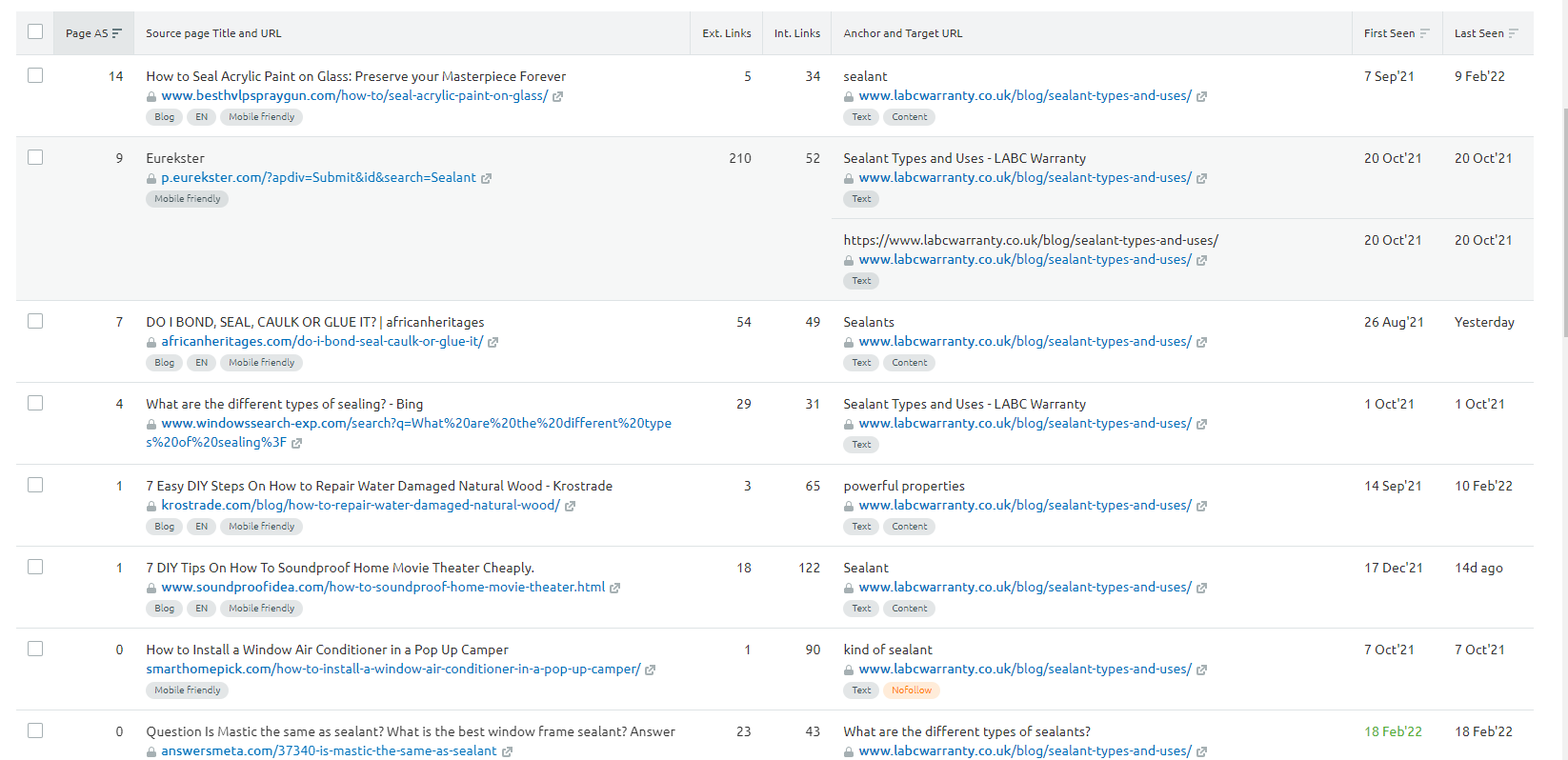The image size is (1568, 760).
Task: Open external link icon for besthvlpspraygun.com URL
Action: (557, 96)
